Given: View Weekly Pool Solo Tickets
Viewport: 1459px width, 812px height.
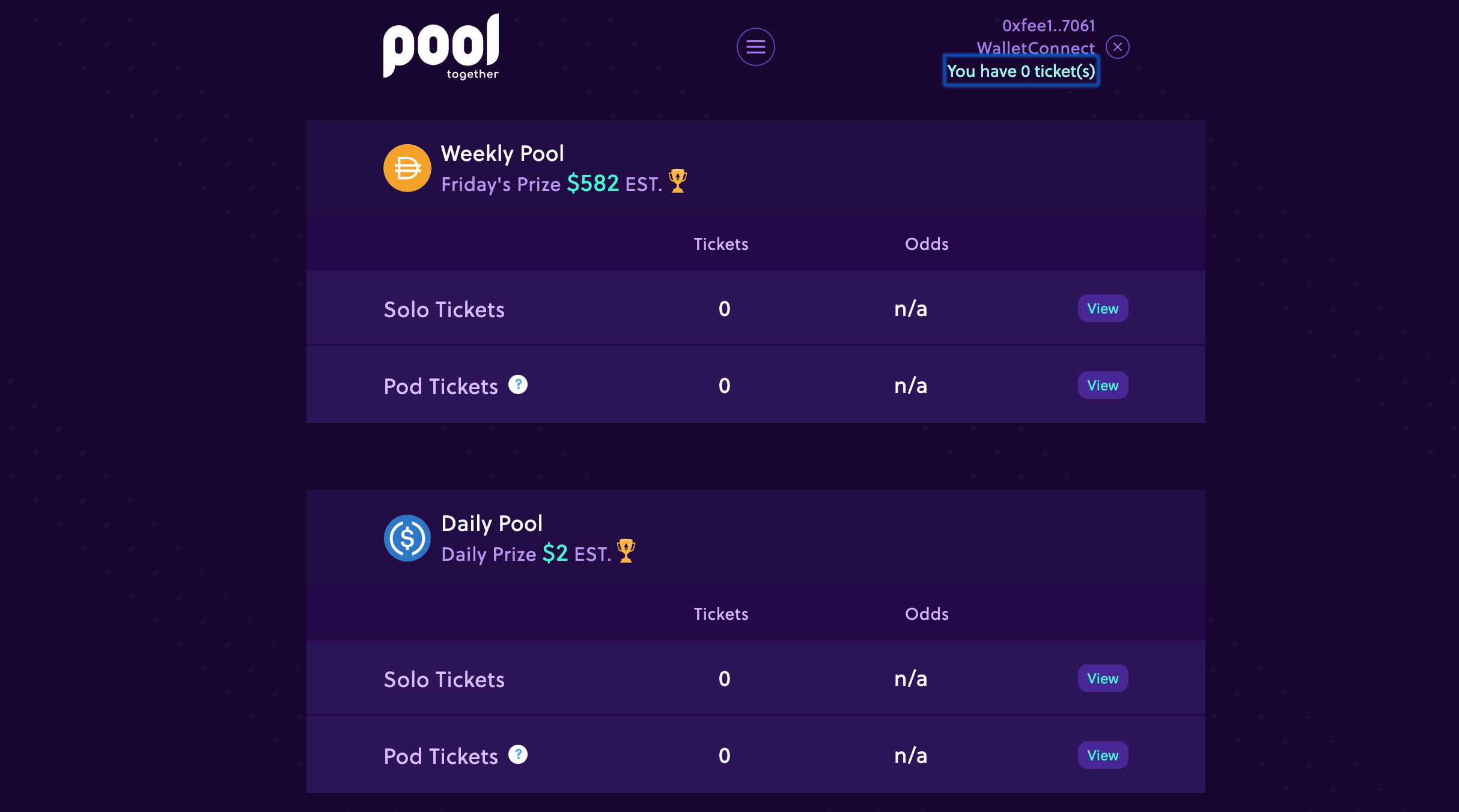Looking at the screenshot, I should (1103, 308).
